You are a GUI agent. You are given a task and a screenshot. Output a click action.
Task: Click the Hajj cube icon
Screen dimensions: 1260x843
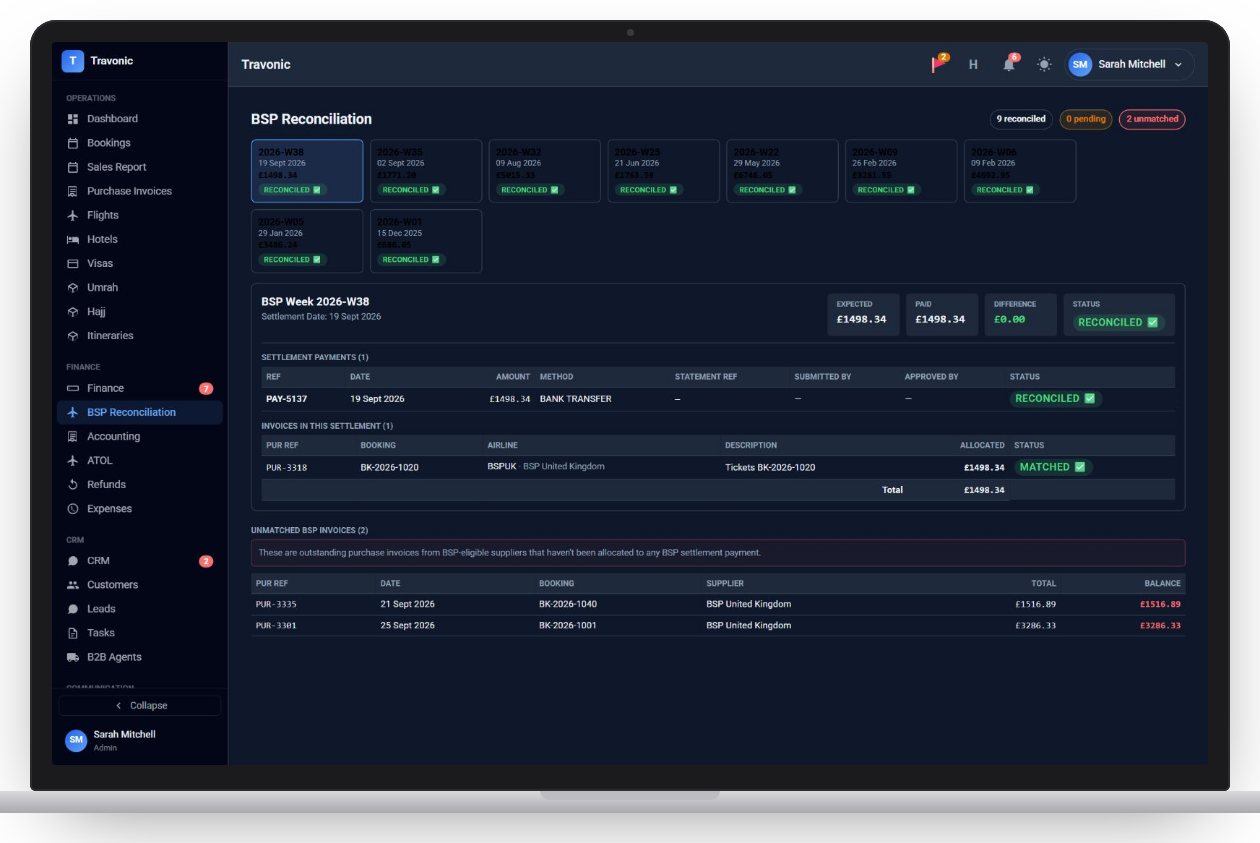point(72,311)
